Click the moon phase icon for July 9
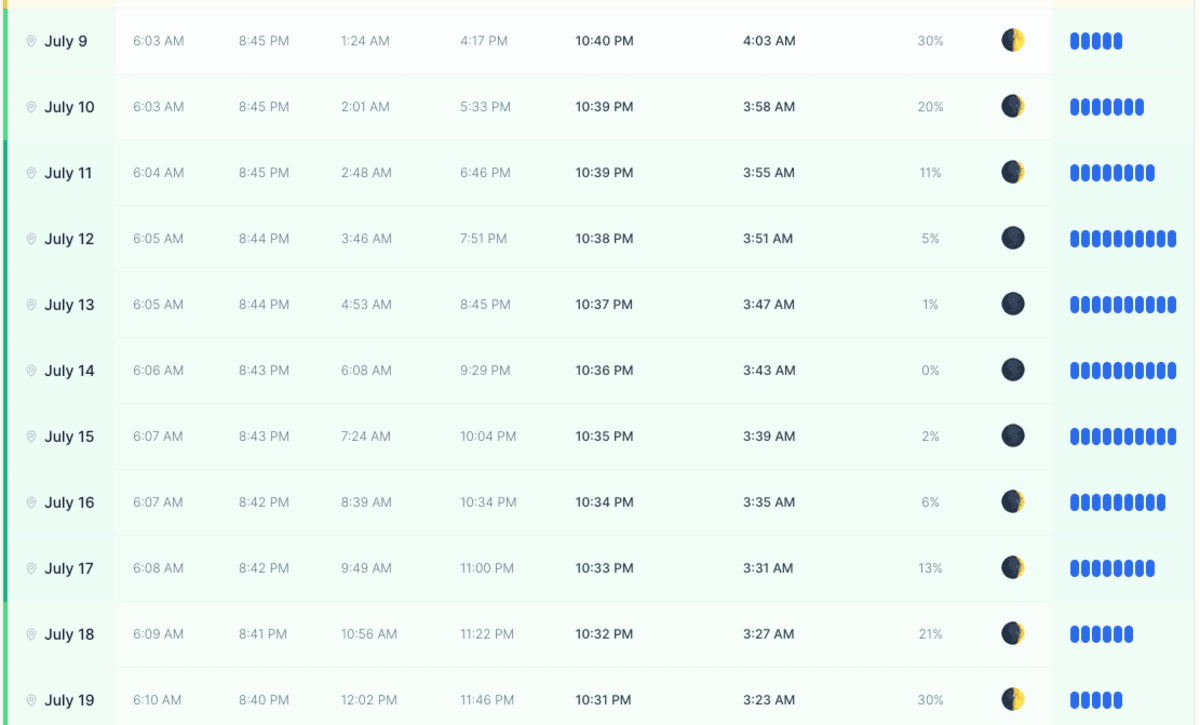The image size is (1200, 725). point(1013,41)
